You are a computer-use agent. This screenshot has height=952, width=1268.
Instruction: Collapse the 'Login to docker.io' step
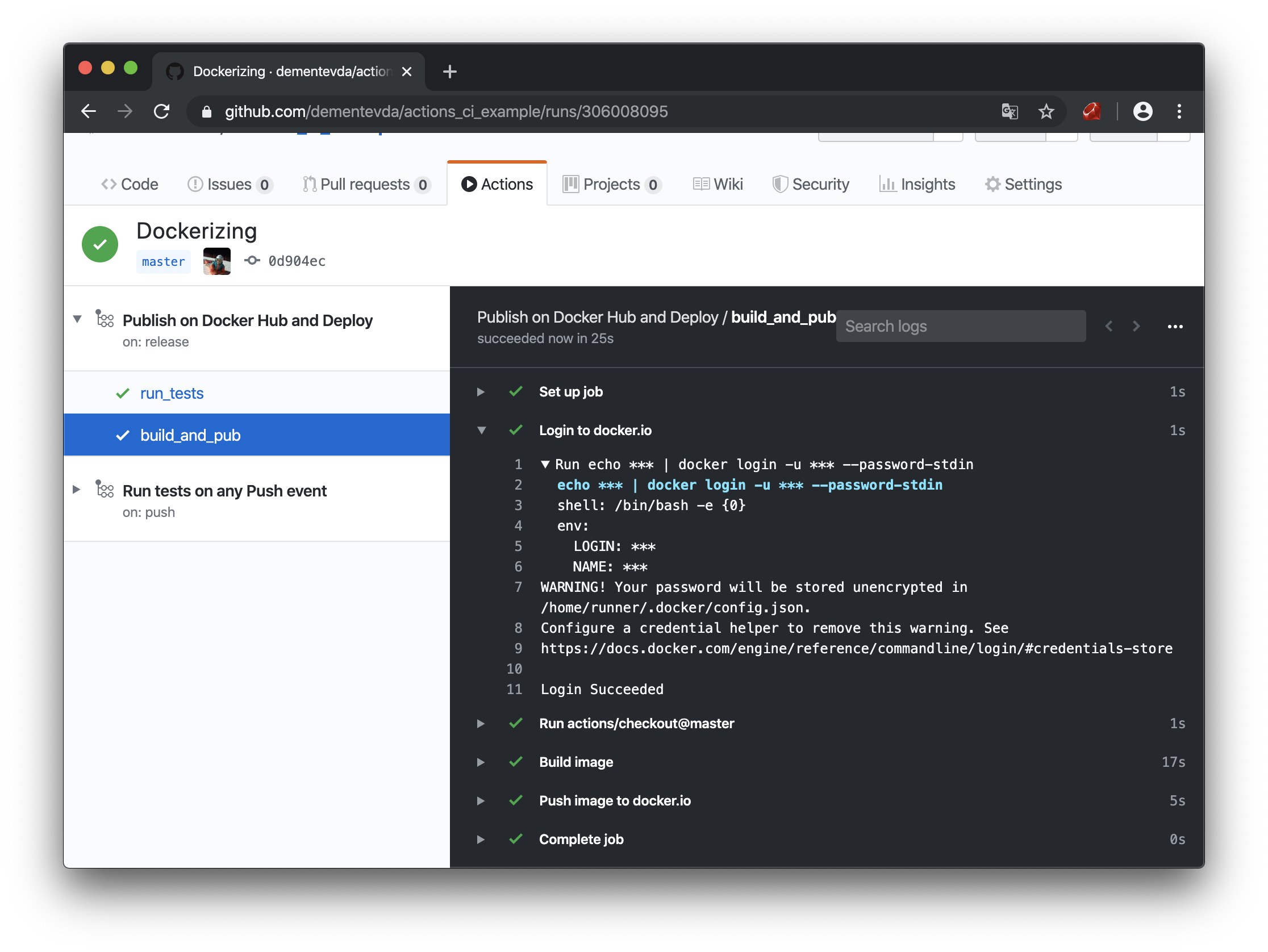tap(481, 431)
